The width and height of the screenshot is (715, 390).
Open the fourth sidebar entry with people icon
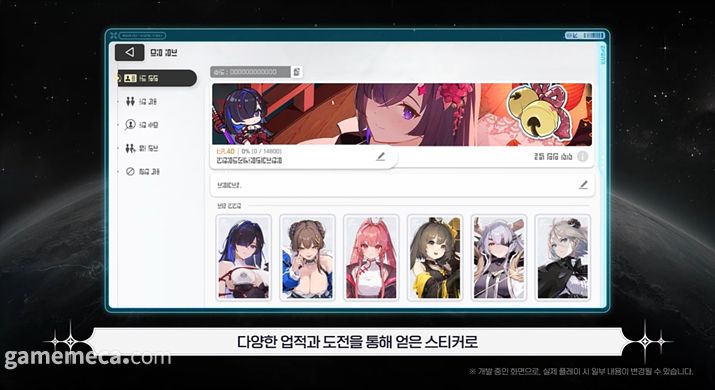pyautogui.click(x=142, y=148)
